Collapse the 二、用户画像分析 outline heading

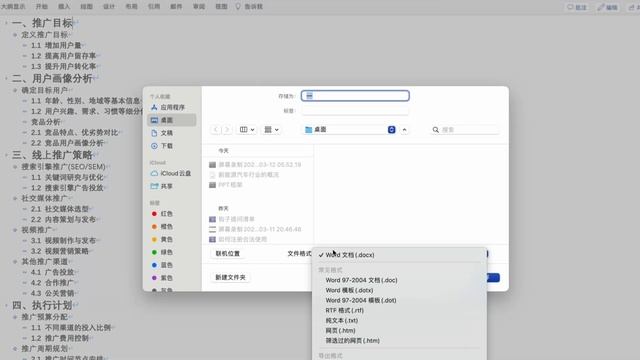tap(6, 78)
